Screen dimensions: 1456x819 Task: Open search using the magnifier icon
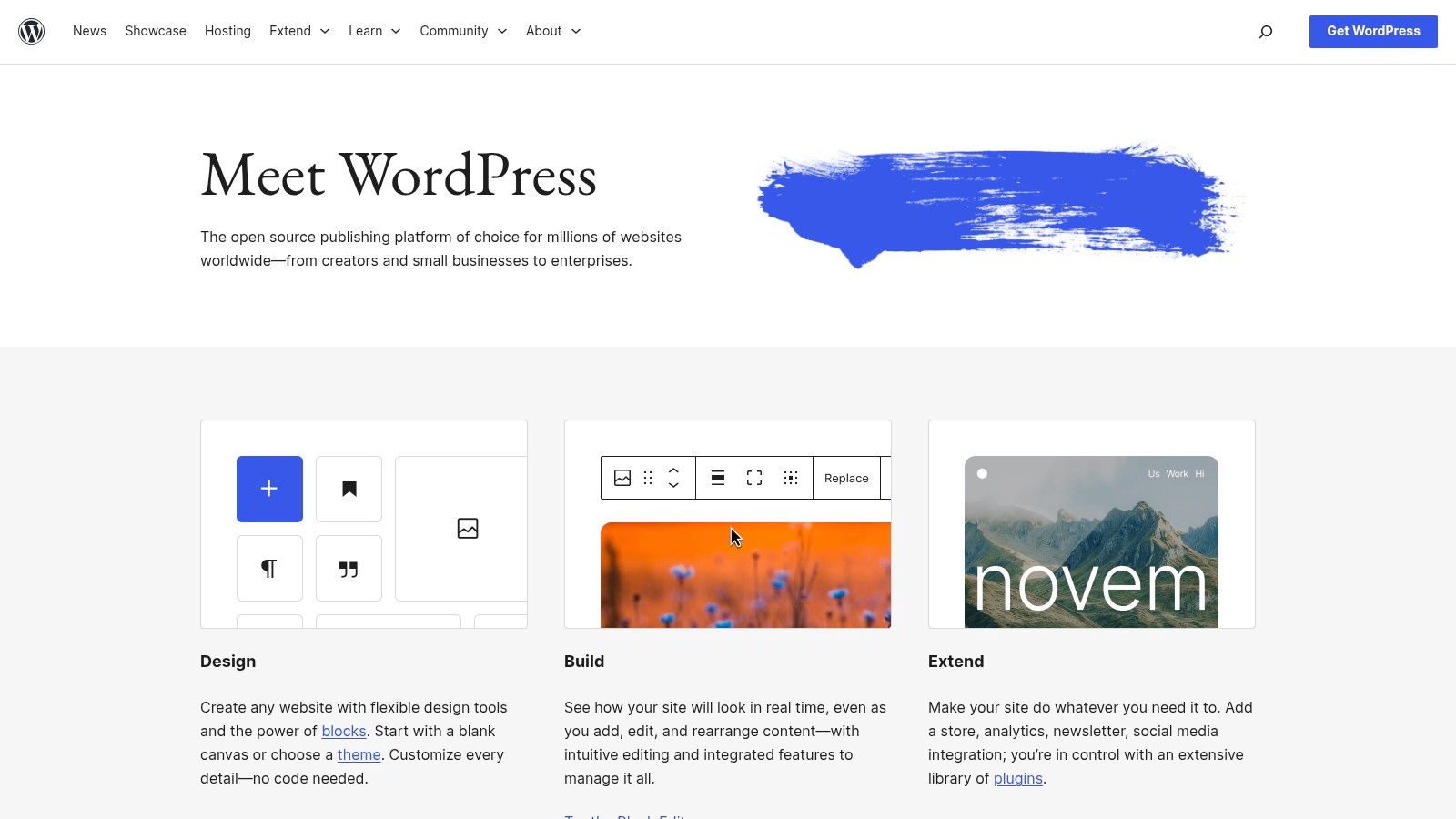[x=1265, y=31]
